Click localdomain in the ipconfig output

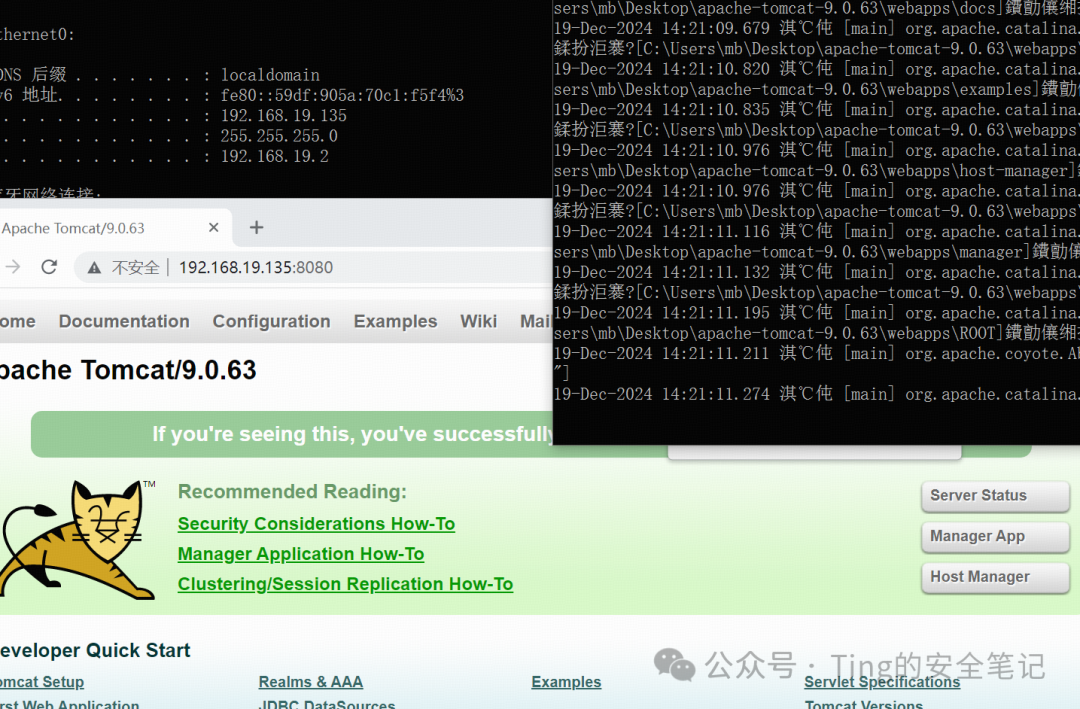tap(270, 75)
